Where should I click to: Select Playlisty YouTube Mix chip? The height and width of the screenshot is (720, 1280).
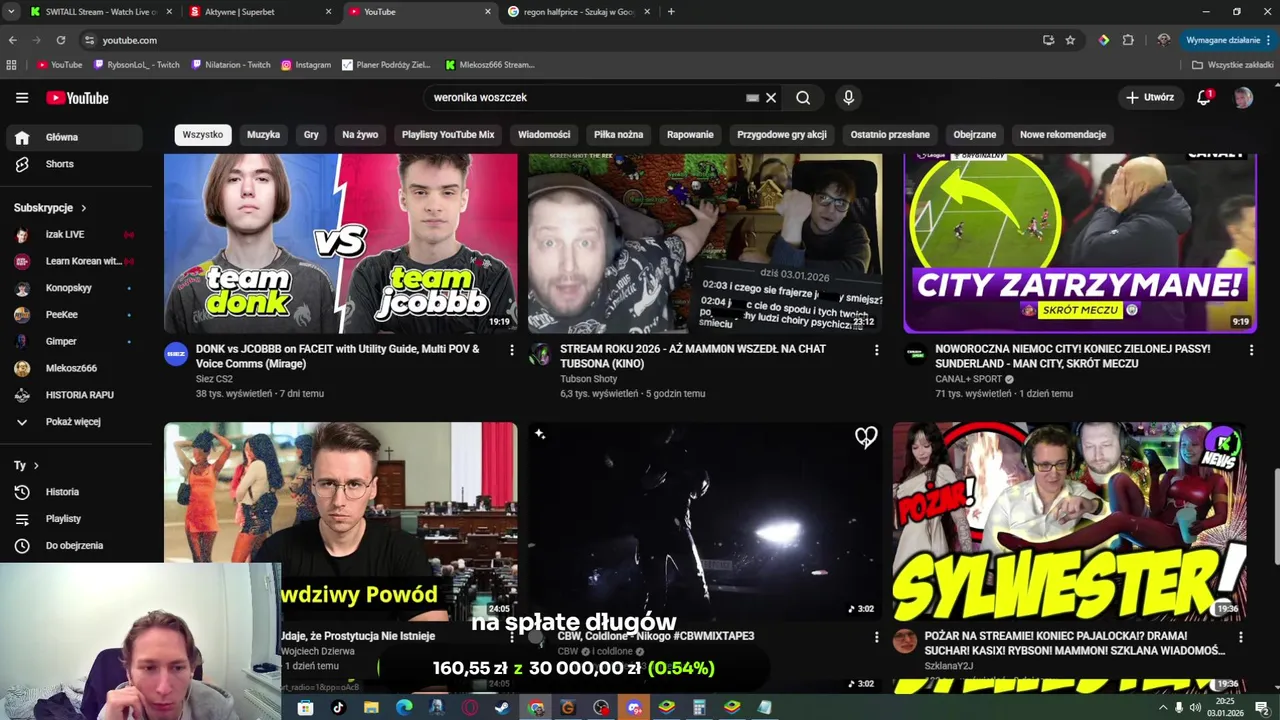(x=448, y=134)
